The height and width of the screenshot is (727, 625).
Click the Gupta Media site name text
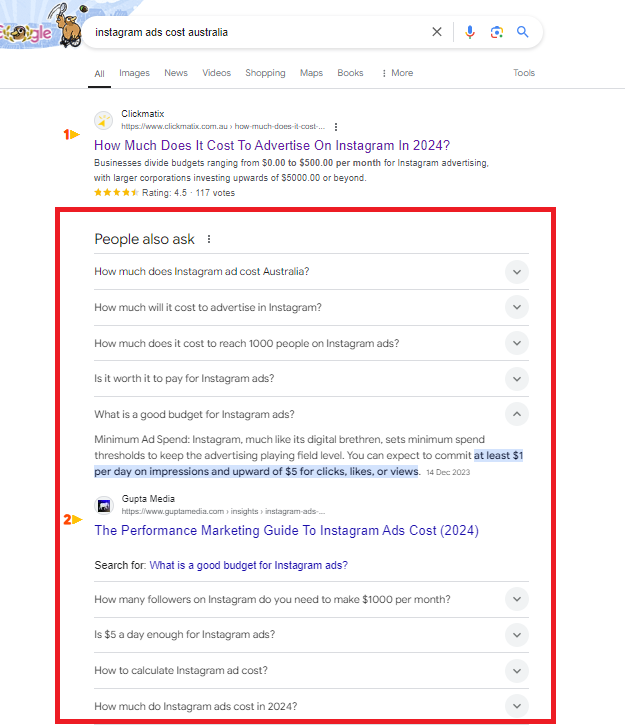pyautogui.click(x=148, y=499)
